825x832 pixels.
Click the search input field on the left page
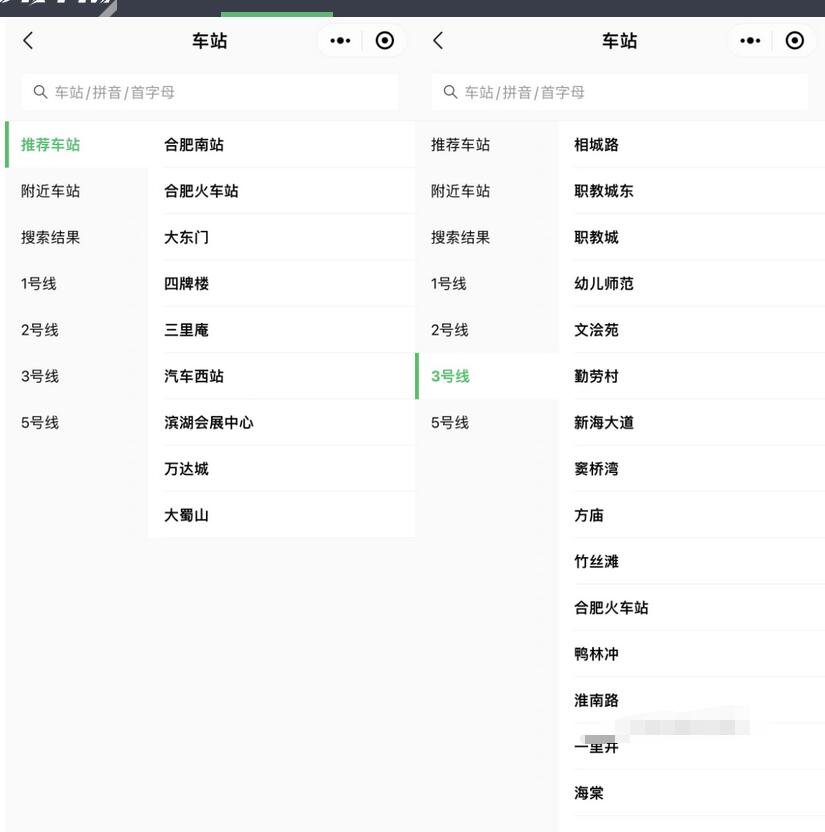pyautogui.click(x=210, y=92)
